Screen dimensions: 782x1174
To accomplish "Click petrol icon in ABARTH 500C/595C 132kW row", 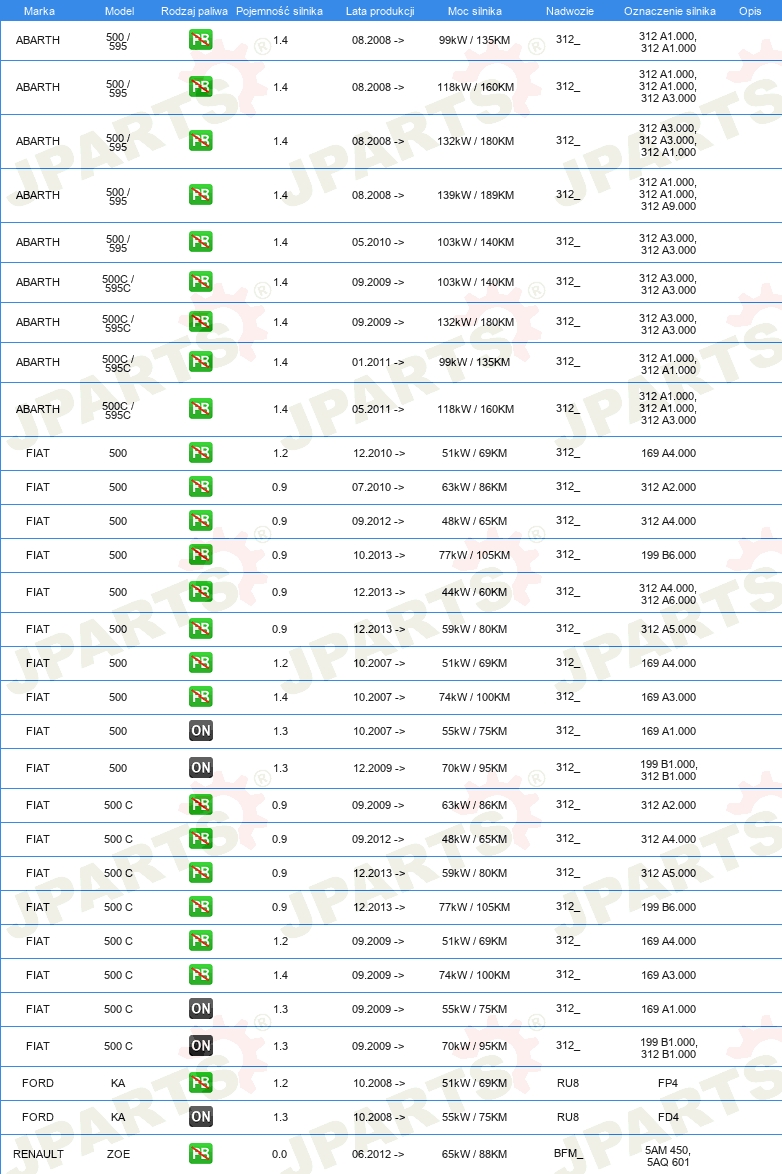I will click(200, 322).
